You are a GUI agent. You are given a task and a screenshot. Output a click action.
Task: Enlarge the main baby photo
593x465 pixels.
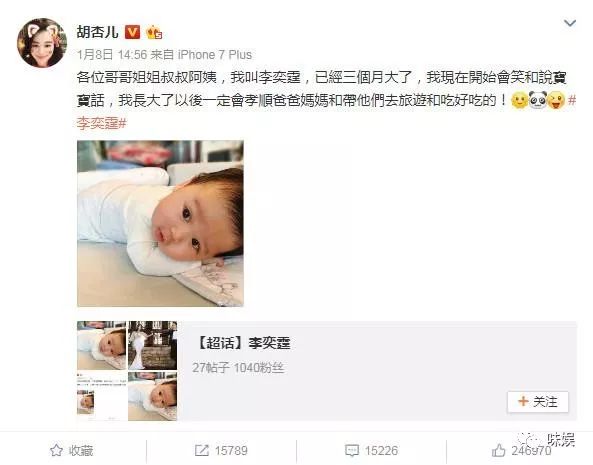click(x=160, y=223)
